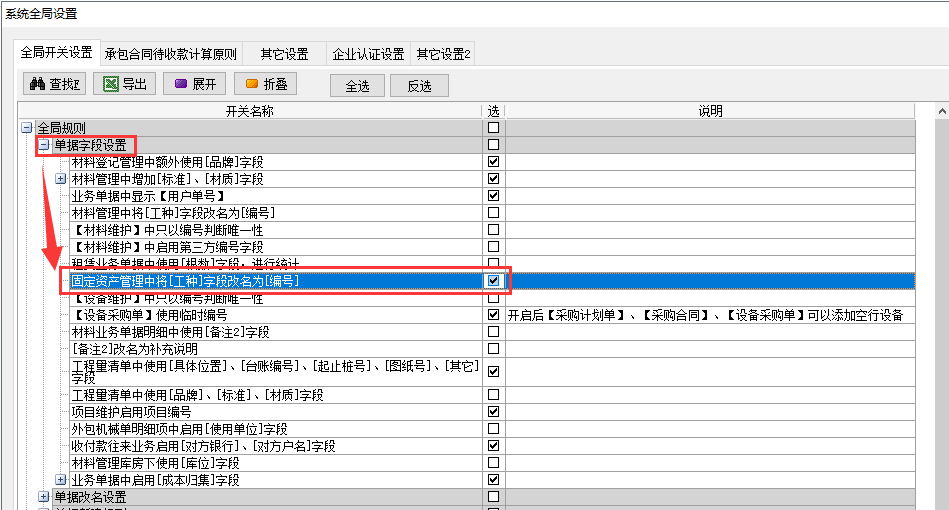Collapse the 单据字段设置 tree group
Viewport: 949px width, 510px height.
pyautogui.click(x=44, y=145)
